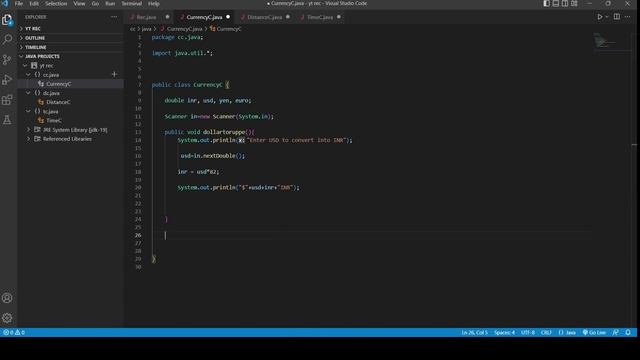
Task: Switch to the CurrencyC.java tab
Action: click(204, 17)
